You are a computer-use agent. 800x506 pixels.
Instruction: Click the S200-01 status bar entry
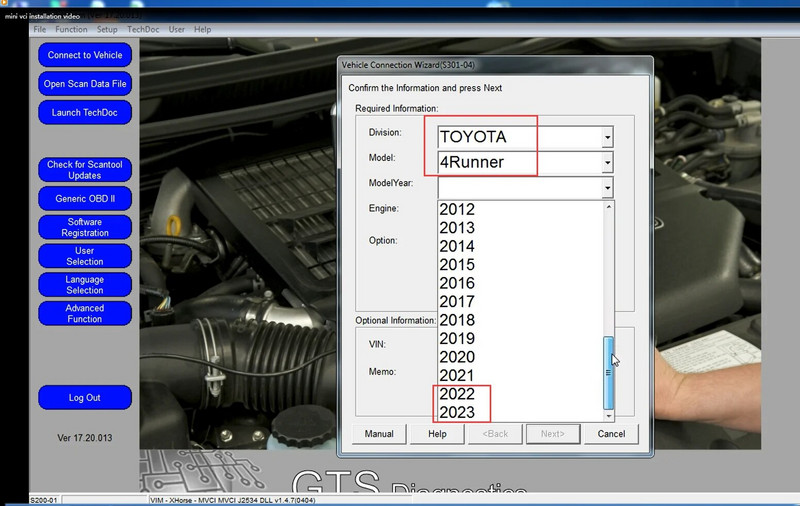(44, 500)
